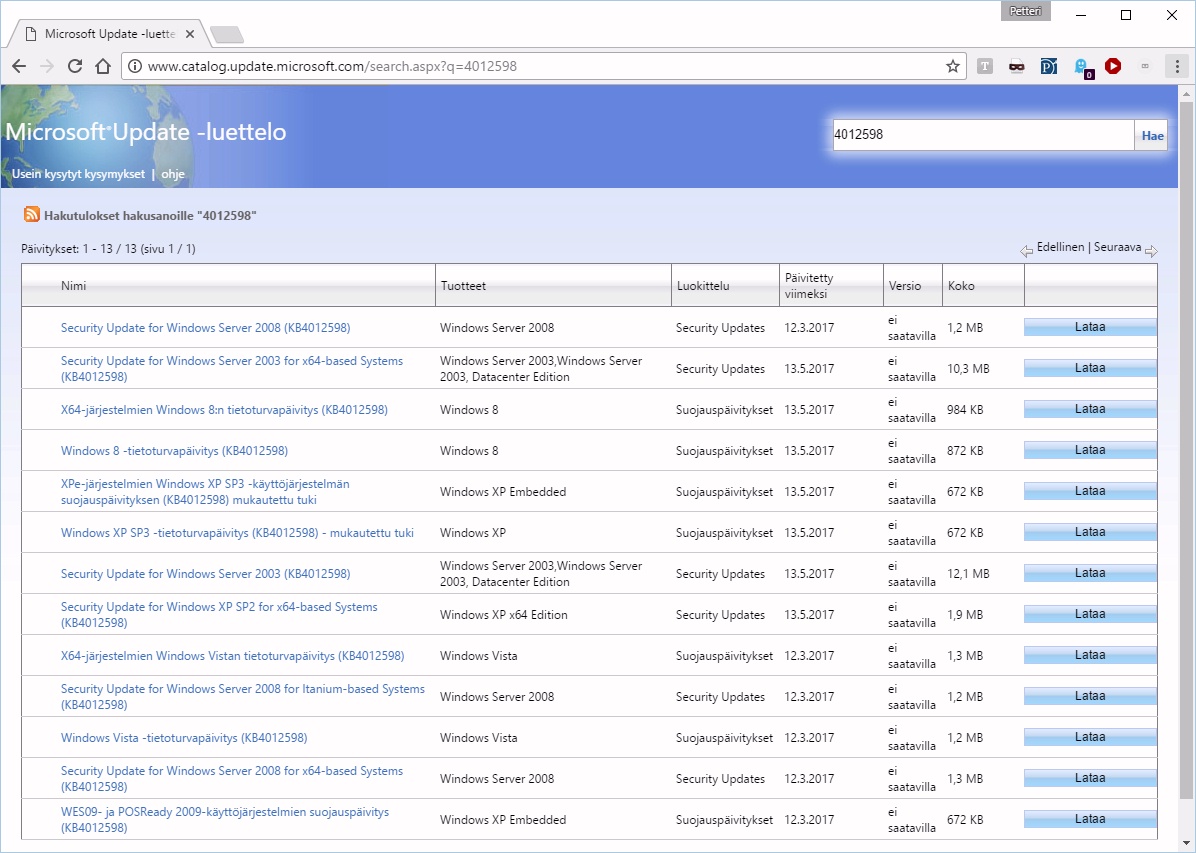Click the Edellinen left arrow icon
This screenshot has width=1196, height=853.
1027,251
